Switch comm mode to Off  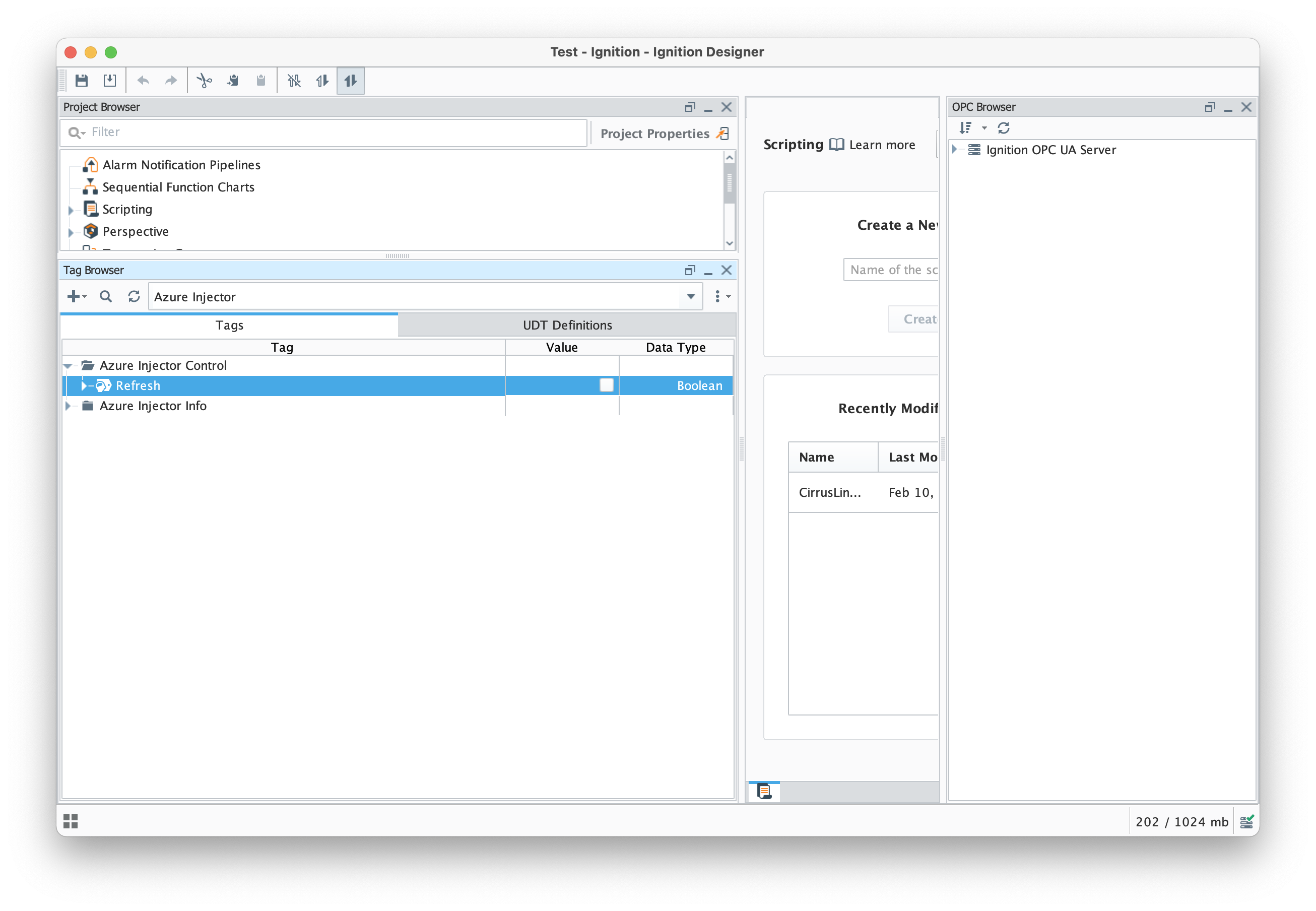[x=294, y=81]
